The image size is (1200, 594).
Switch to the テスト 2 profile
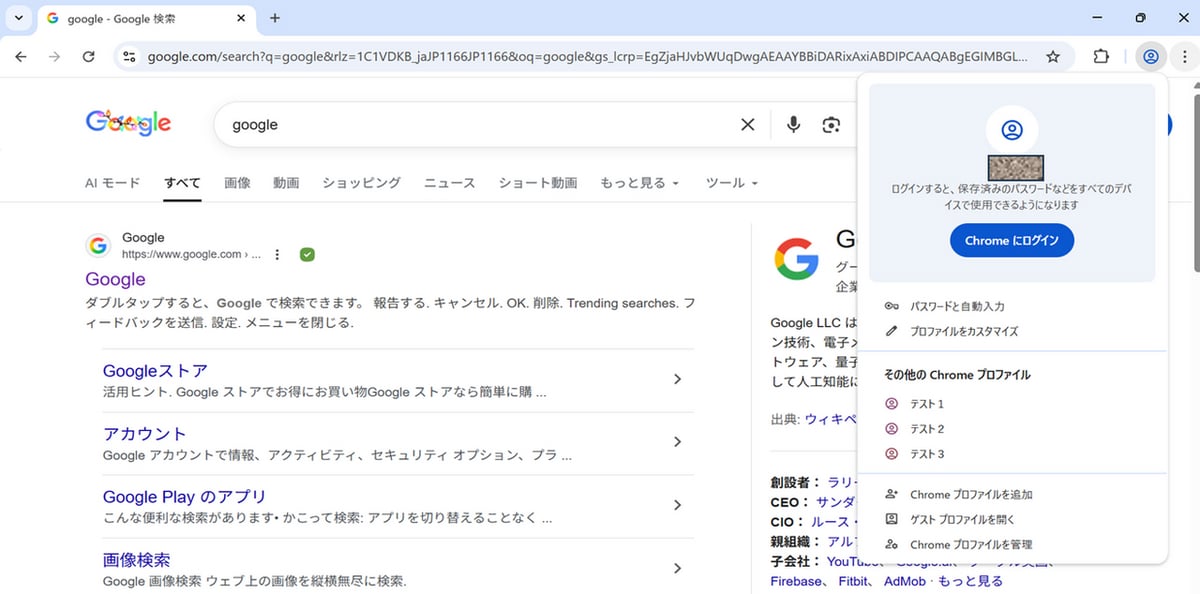pyautogui.click(x=926, y=429)
